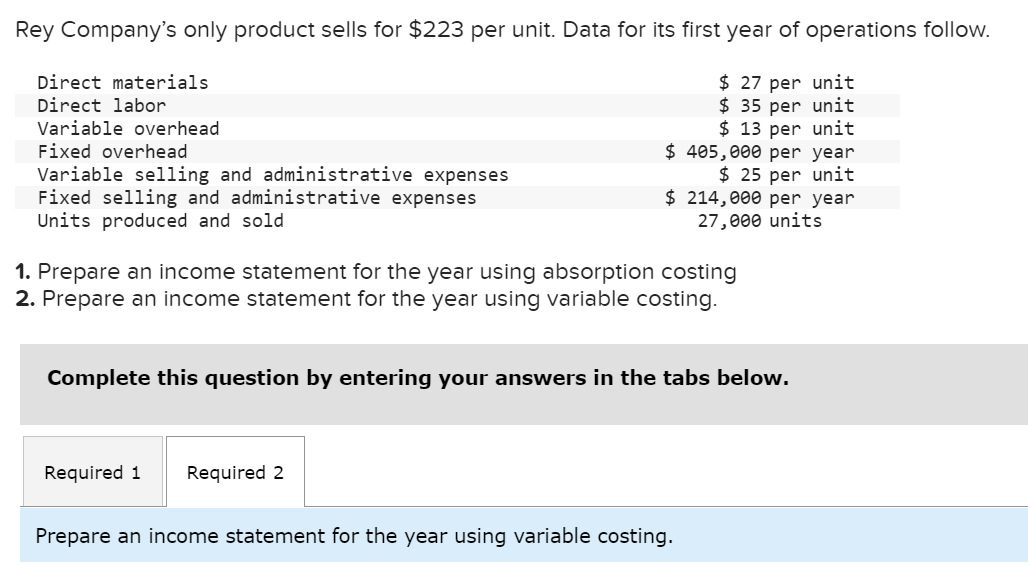Image resolution: width=1028 pixels, height=565 pixels.
Task: Click the $25 per unit value
Action: pyautogui.click(x=786, y=174)
